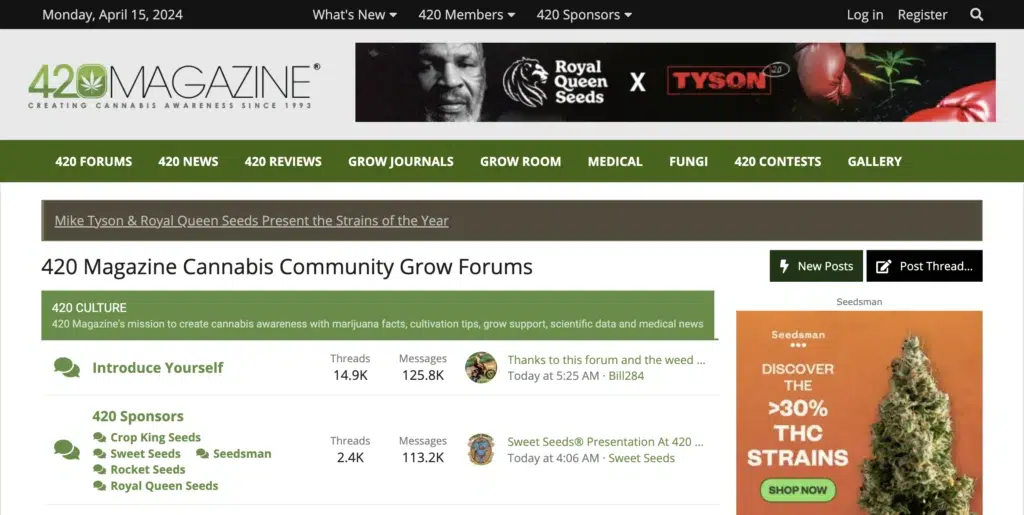Open the Introduce Yourself forum title
1024x515 pixels.
157,367
